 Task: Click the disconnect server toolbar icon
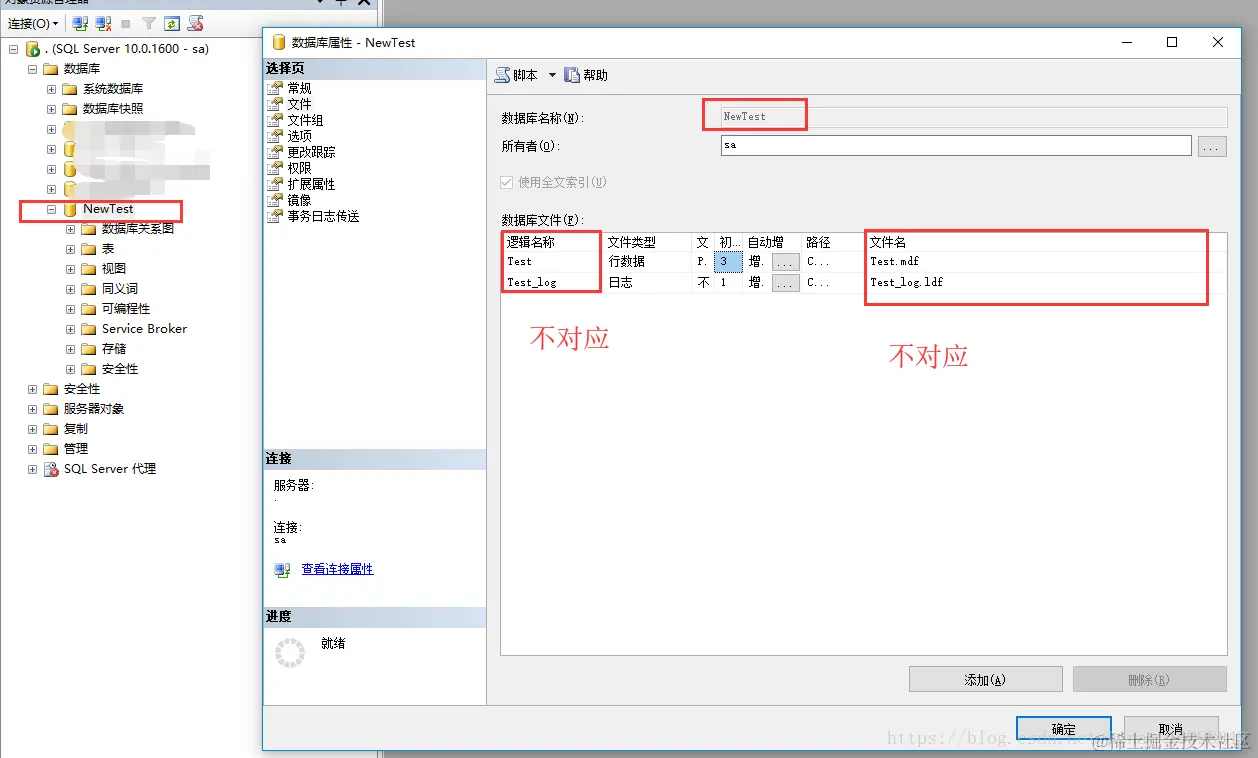coord(103,23)
